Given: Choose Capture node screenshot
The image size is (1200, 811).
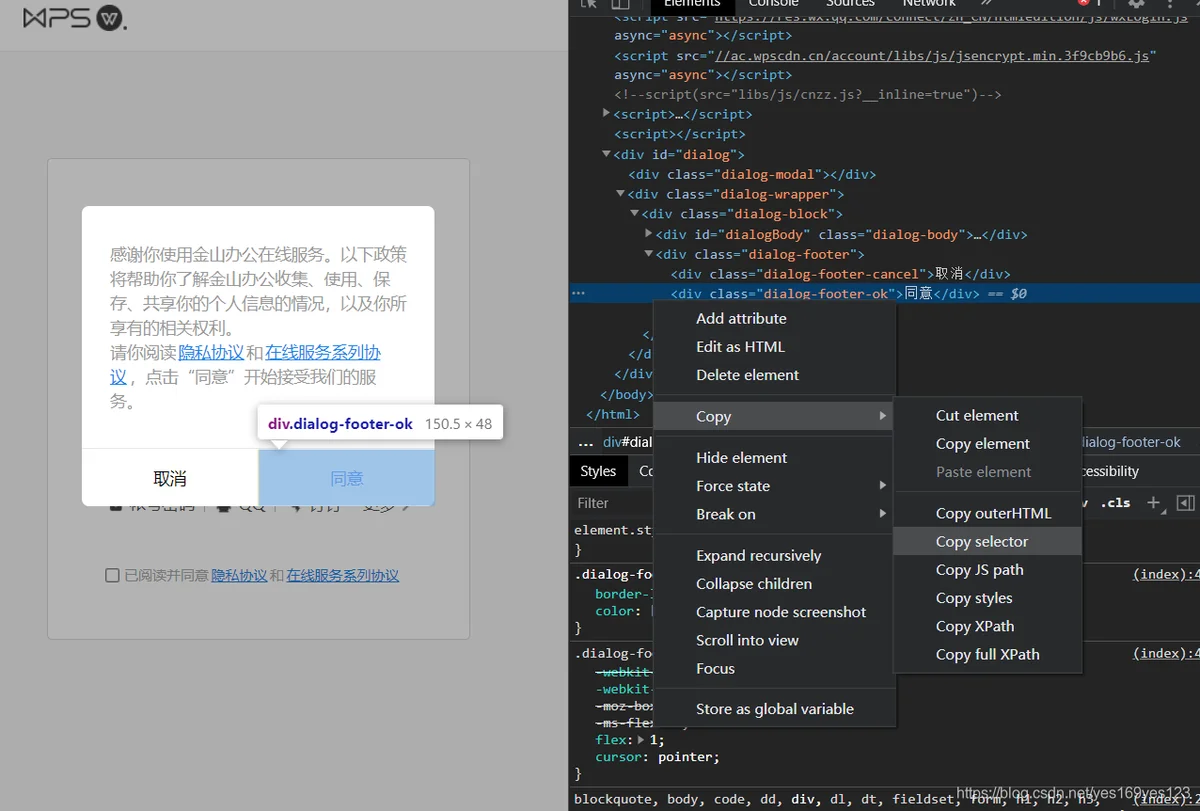Looking at the screenshot, I should tap(774, 612).
